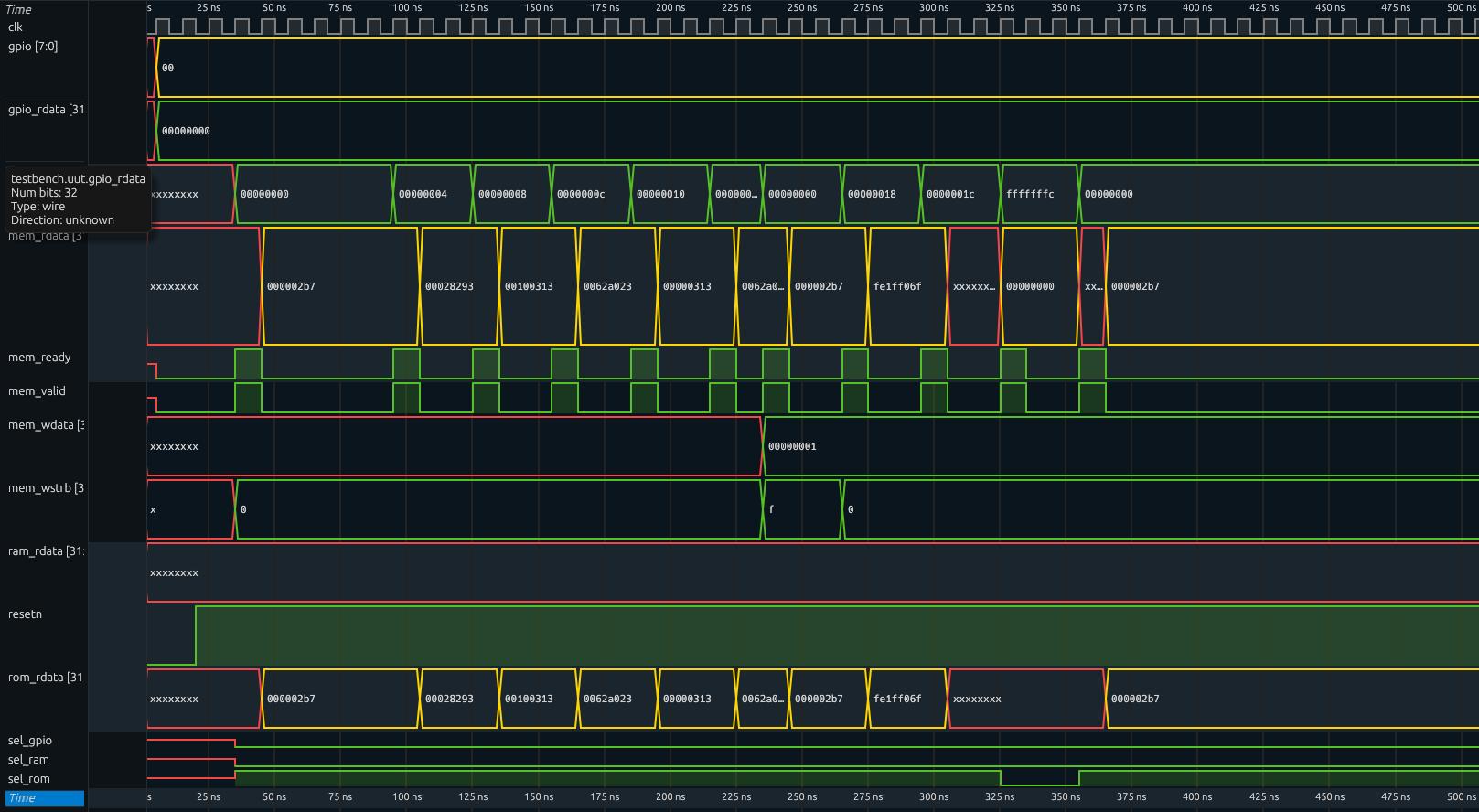Select the clk signal name
Image resolution: width=1479 pixels, height=812 pixels.
point(16,27)
